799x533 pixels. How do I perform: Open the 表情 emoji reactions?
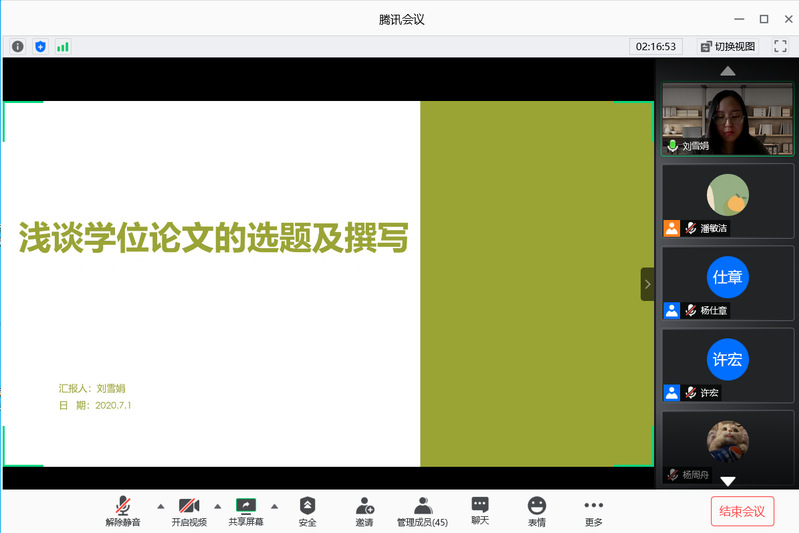click(537, 511)
